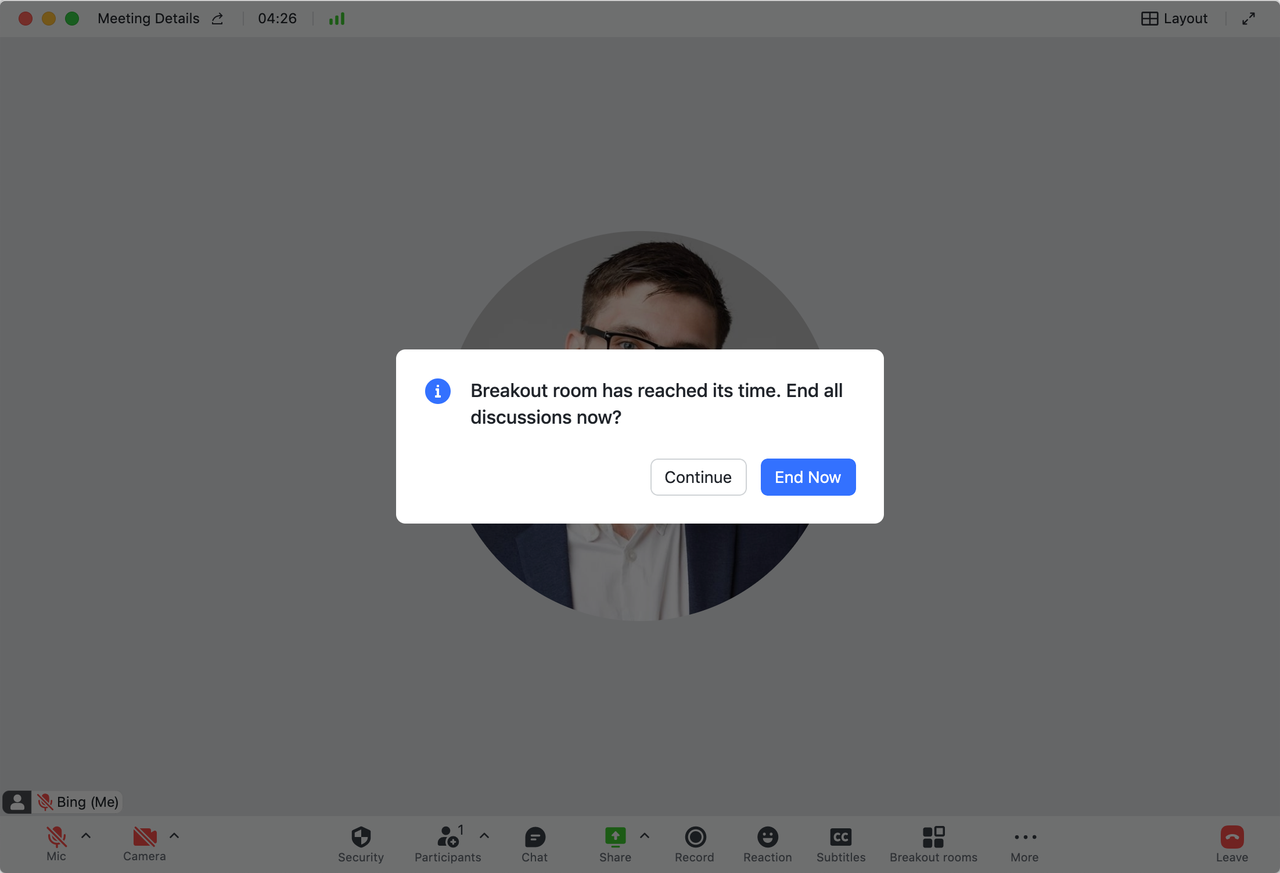Open Breakout rooms icon
Image resolution: width=1280 pixels, height=873 pixels.
click(x=933, y=837)
